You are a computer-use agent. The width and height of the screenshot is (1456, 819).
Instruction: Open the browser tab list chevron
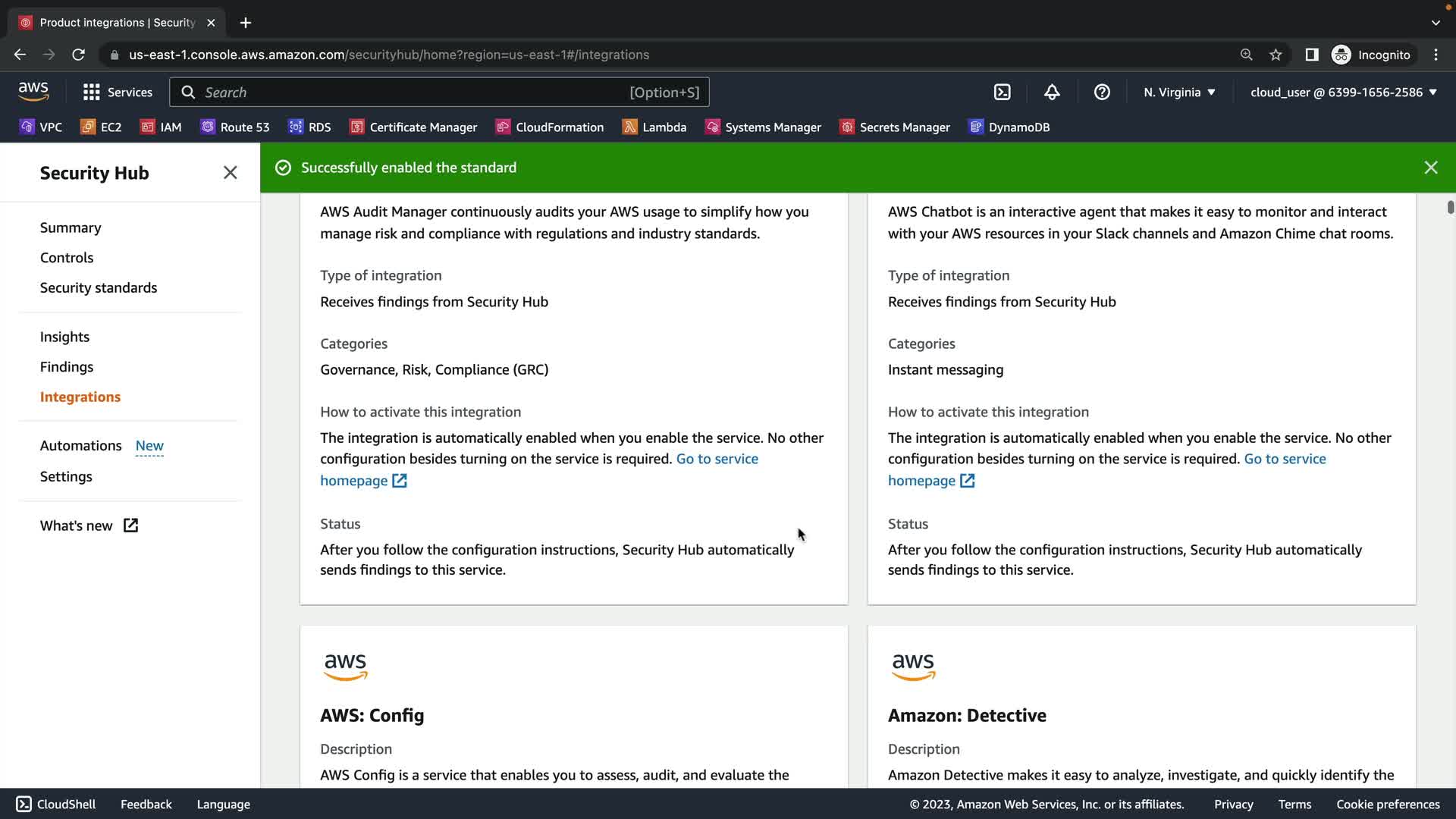(x=1436, y=23)
